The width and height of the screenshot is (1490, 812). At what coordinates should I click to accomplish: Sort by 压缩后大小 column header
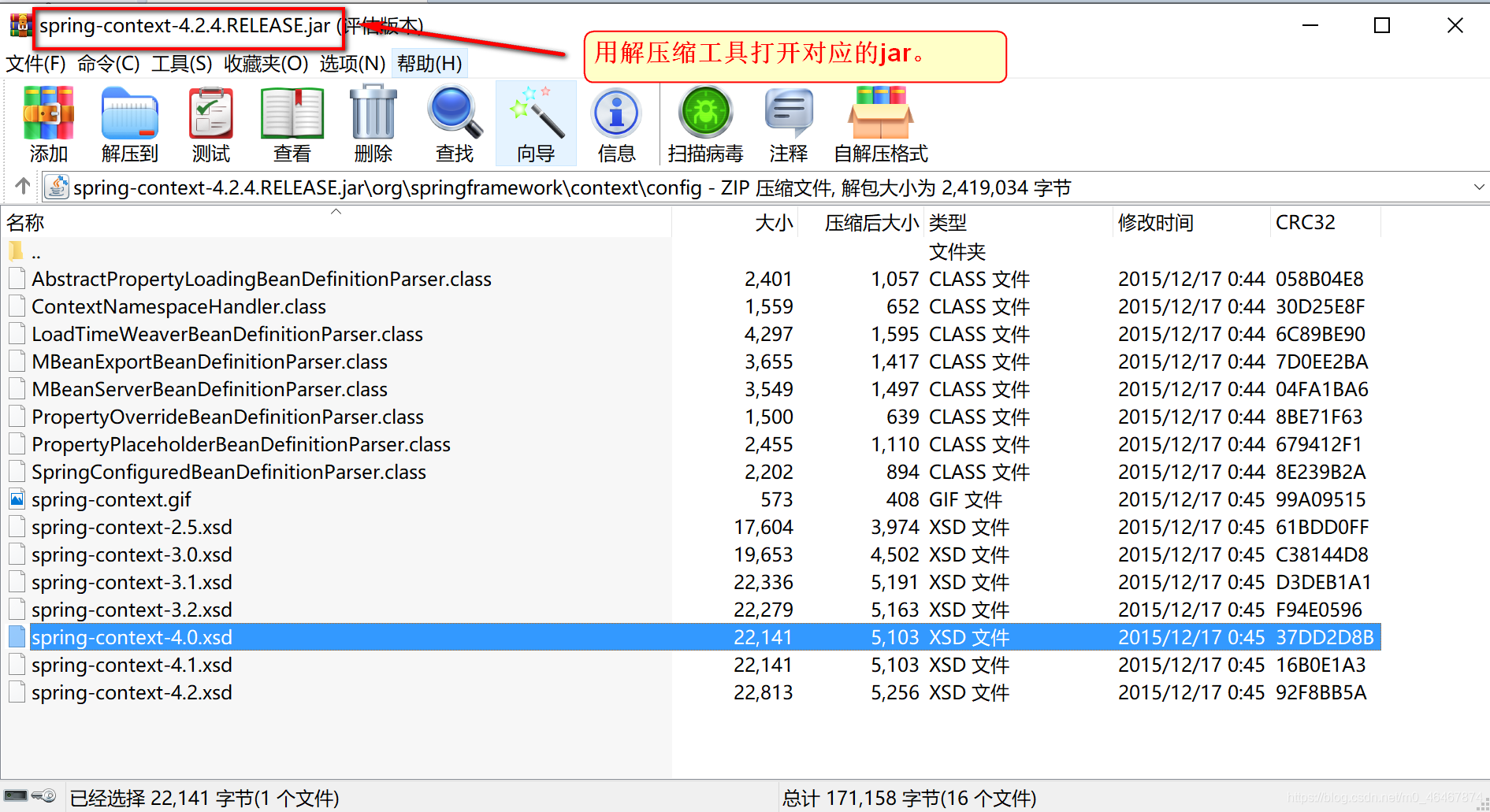[862, 223]
